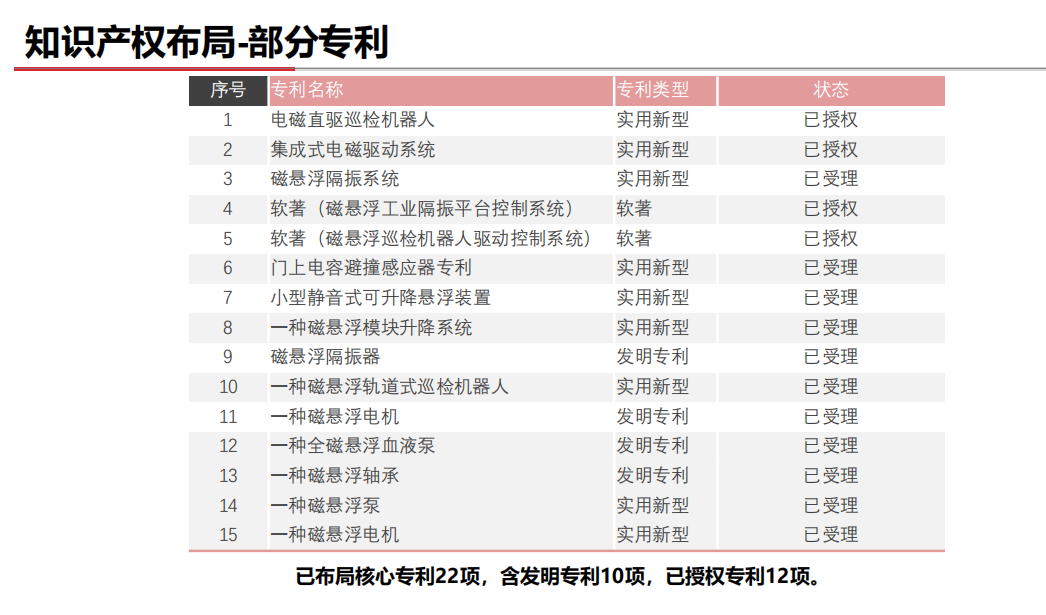Select the 状态 column header

coord(831,90)
